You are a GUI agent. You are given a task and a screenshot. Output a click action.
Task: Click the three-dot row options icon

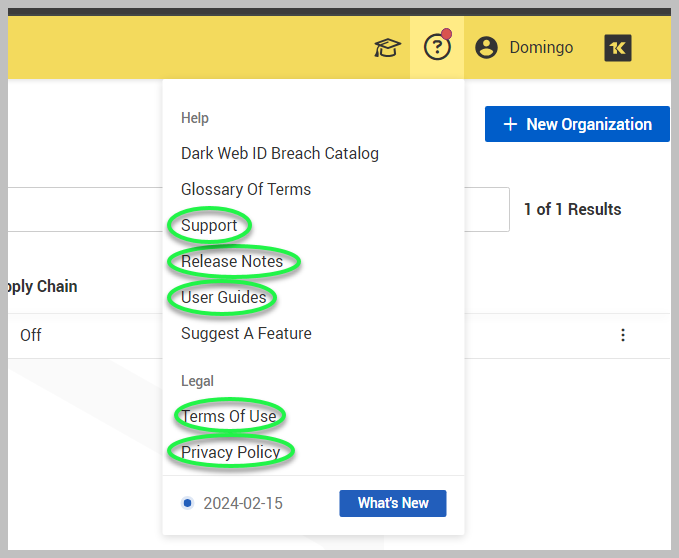coord(623,335)
